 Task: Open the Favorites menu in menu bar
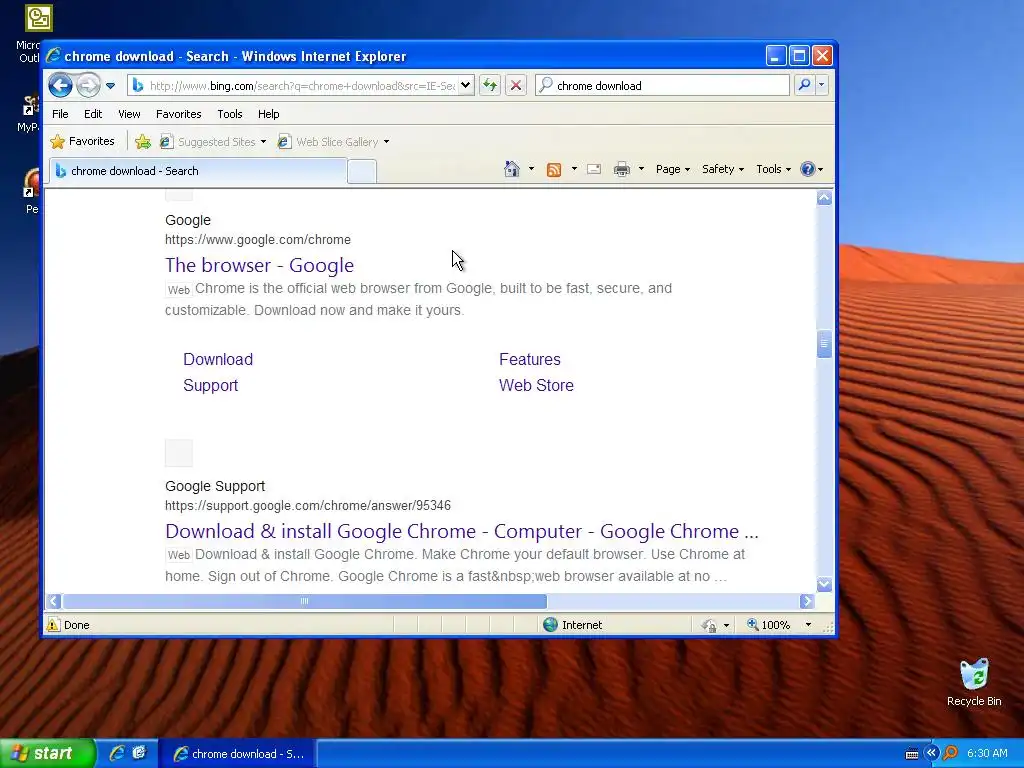pos(178,114)
